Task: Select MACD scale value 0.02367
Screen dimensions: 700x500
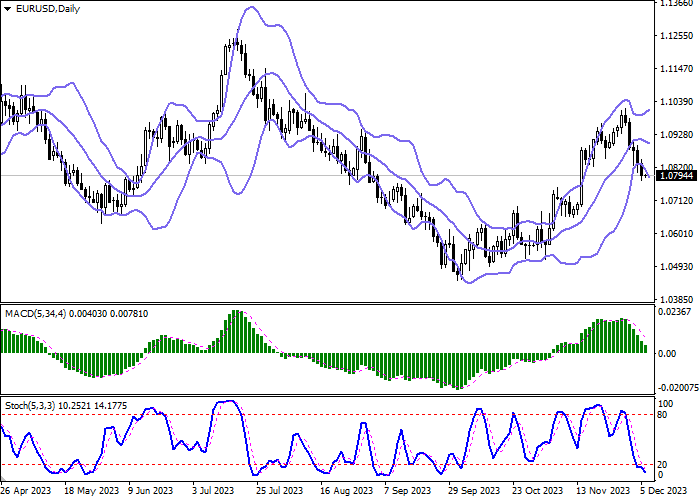Action: click(x=675, y=312)
